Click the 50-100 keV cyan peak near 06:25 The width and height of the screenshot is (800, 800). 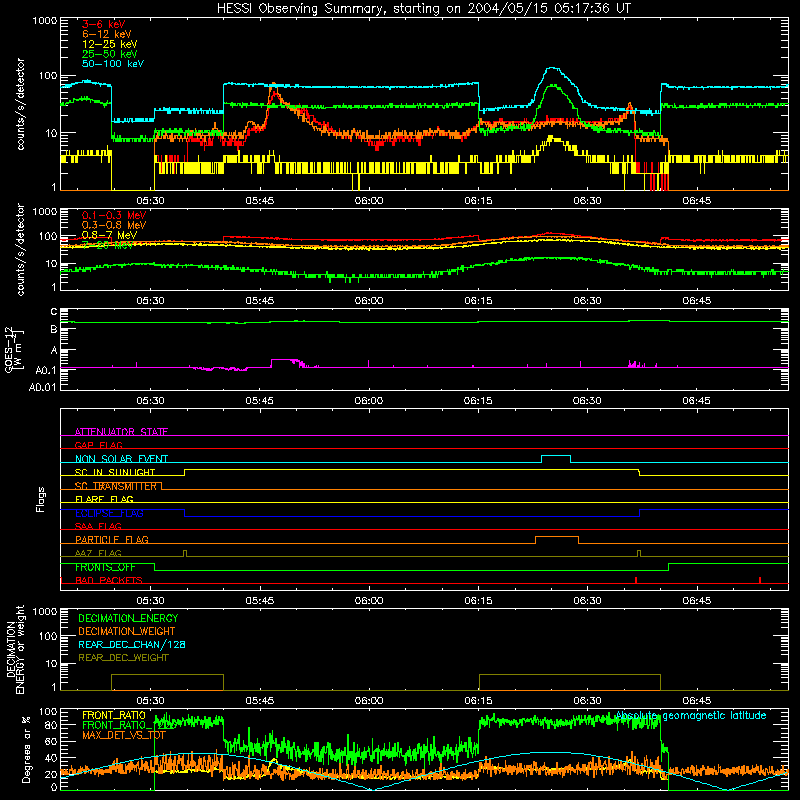pos(553,68)
